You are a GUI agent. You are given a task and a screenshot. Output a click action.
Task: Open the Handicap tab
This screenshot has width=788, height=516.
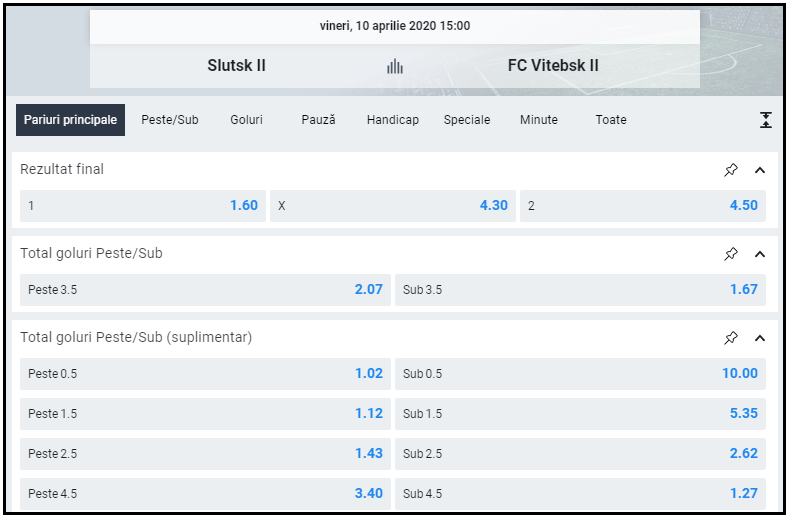tap(392, 120)
